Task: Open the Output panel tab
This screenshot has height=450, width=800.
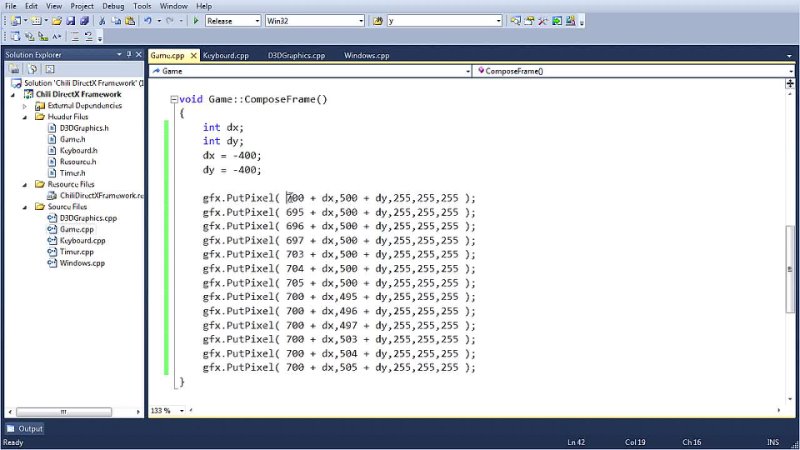Action: [24, 429]
